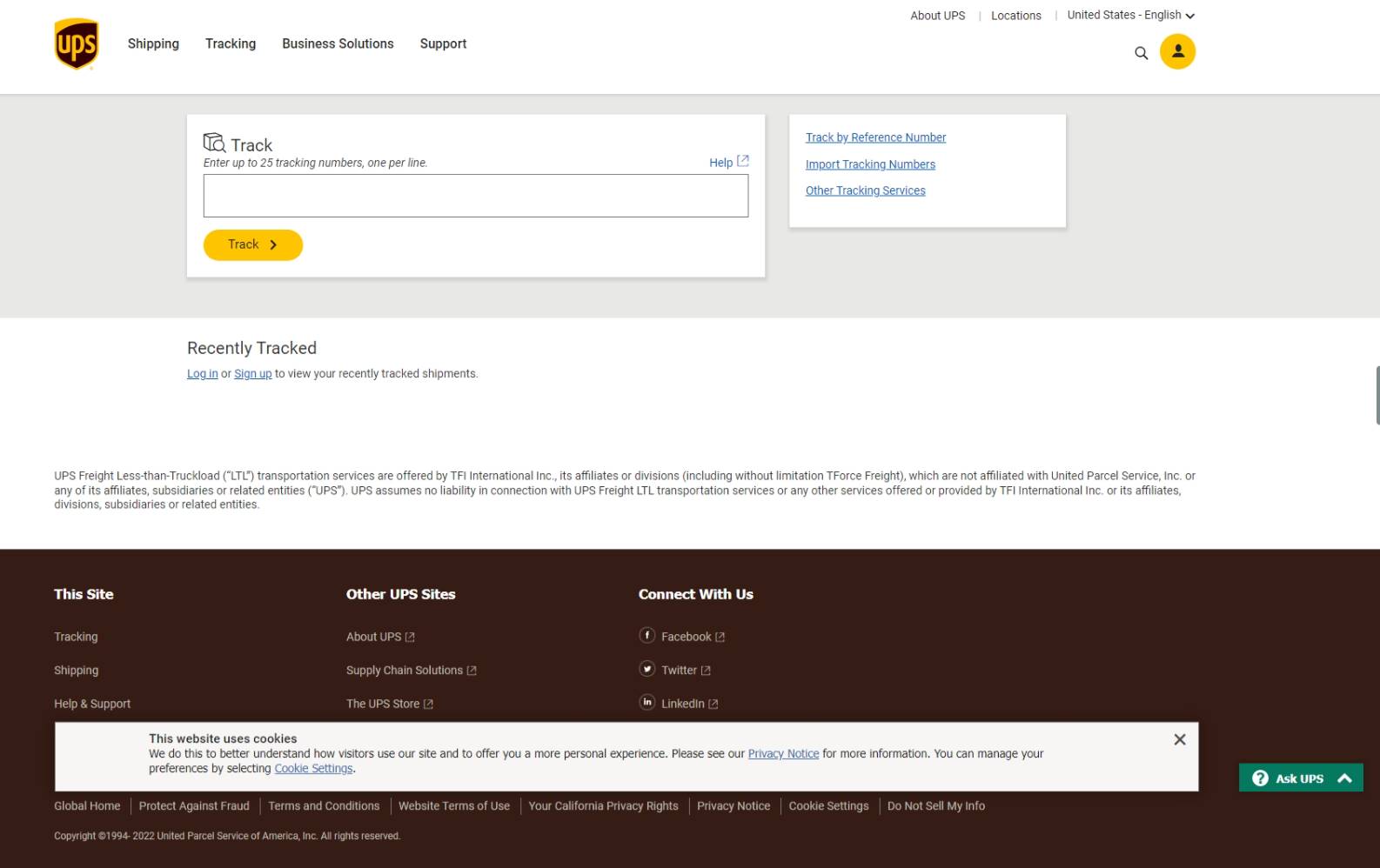Open Your California Privacy Rights link

[x=603, y=806]
